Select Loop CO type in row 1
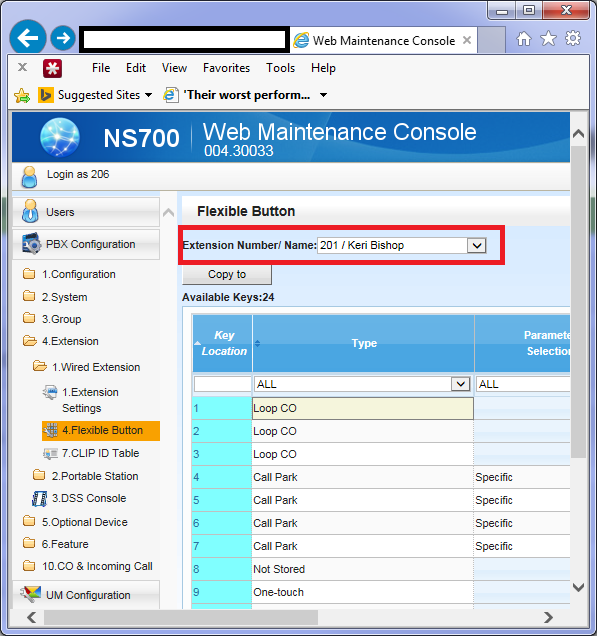The width and height of the screenshot is (597, 636). pos(363,408)
